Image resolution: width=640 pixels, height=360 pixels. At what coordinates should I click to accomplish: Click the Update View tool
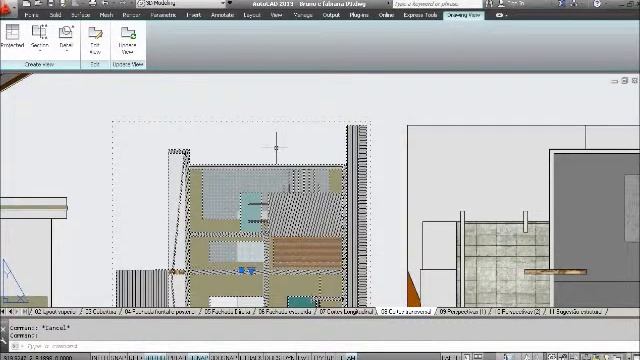point(128,40)
